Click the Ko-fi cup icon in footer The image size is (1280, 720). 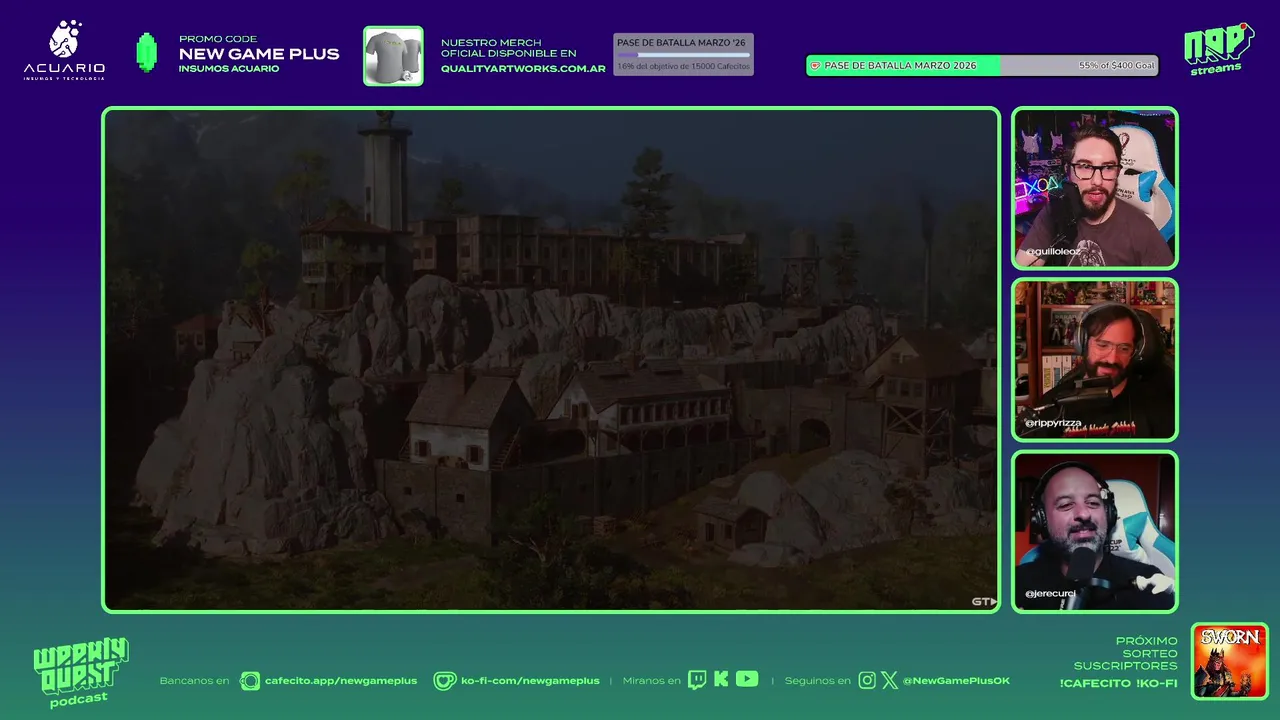tap(444, 681)
